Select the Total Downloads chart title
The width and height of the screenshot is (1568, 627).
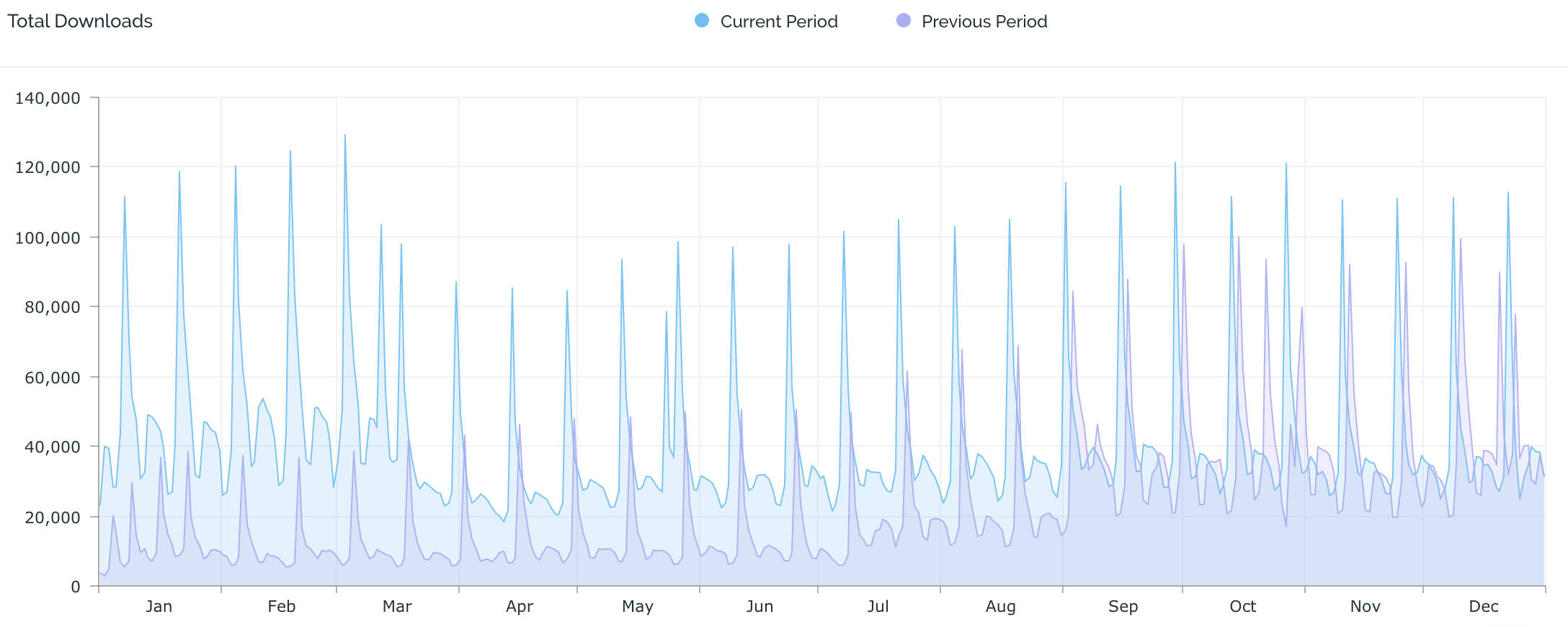coord(80,21)
